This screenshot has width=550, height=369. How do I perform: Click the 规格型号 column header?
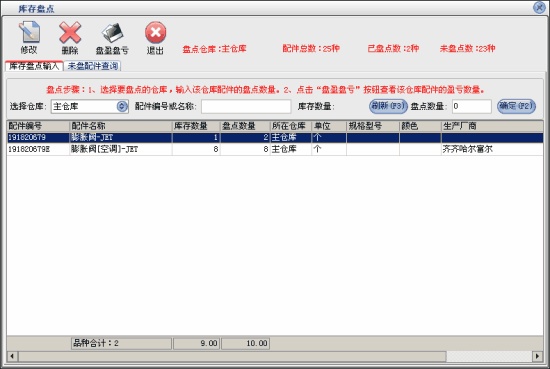pos(373,126)
